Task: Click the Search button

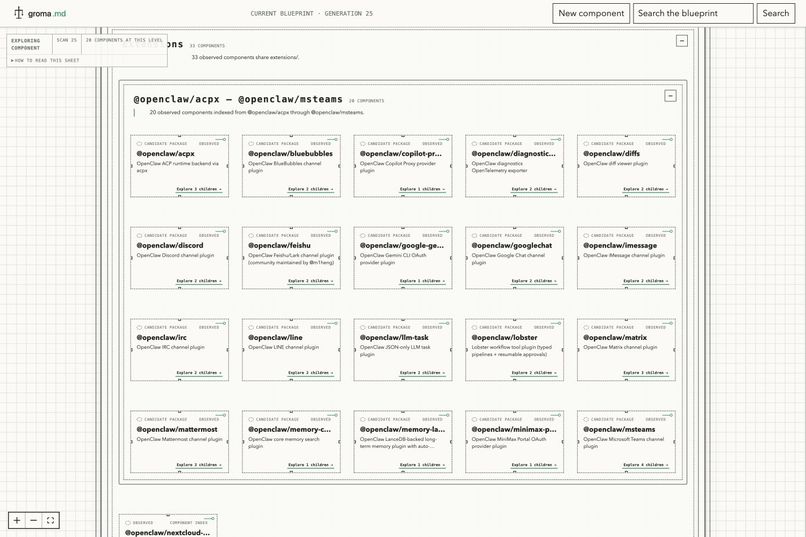Action: (775, 13)
